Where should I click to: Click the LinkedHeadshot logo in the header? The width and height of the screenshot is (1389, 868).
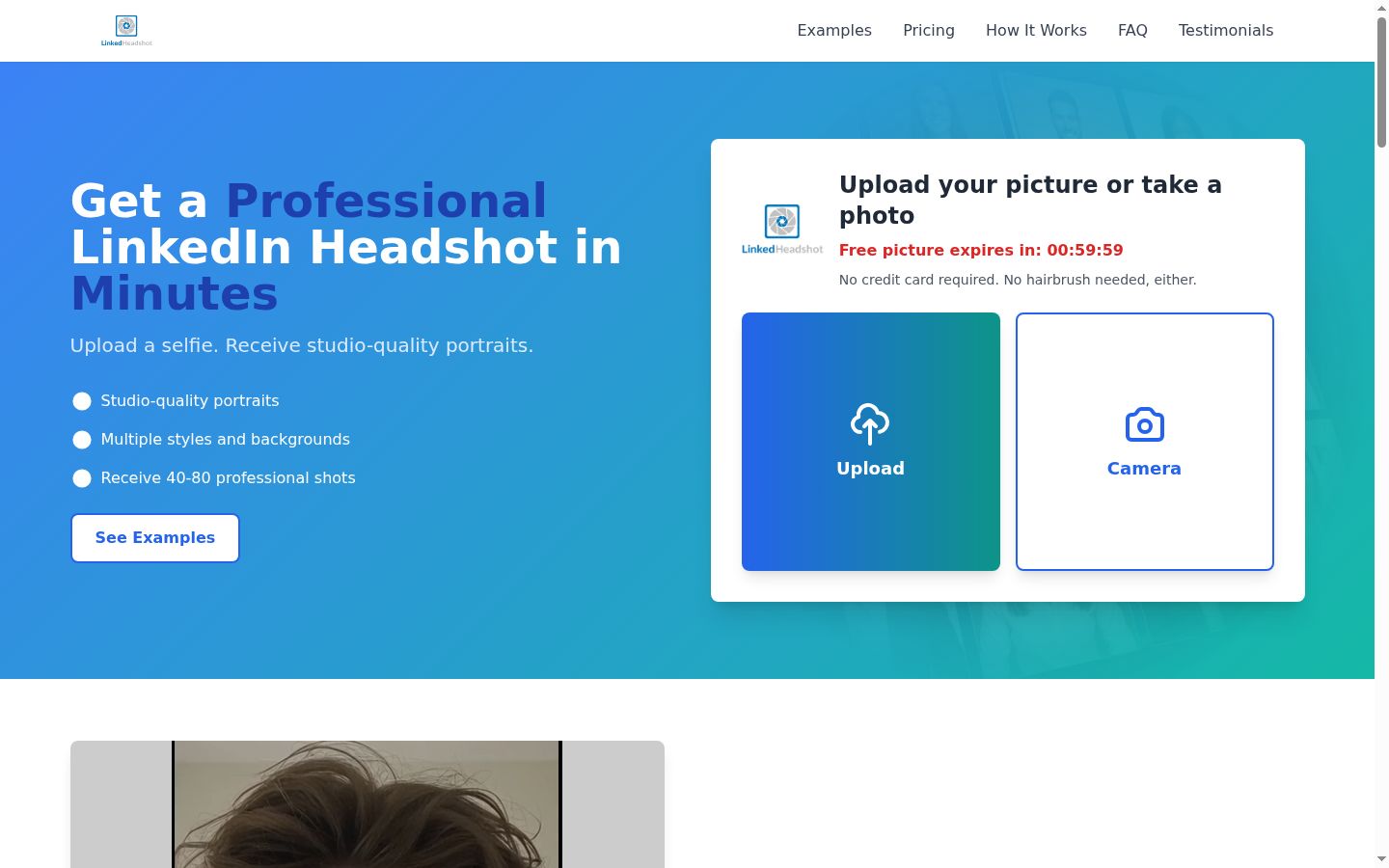(x=126, y=31)
